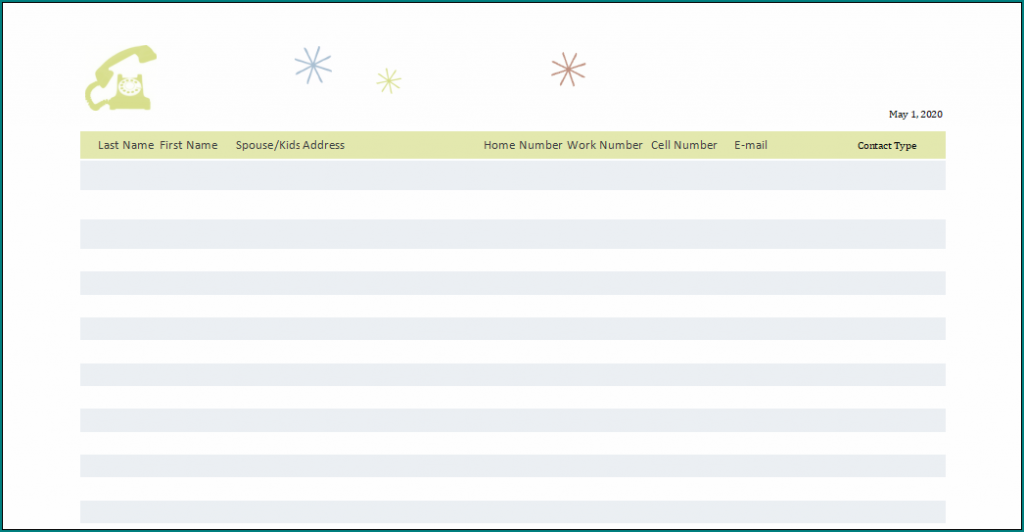Image resolution: width=1024 pixels, height=532 pixels.
Task: Select the May 1, 2020 date text
Action: (x=915, y=114)
